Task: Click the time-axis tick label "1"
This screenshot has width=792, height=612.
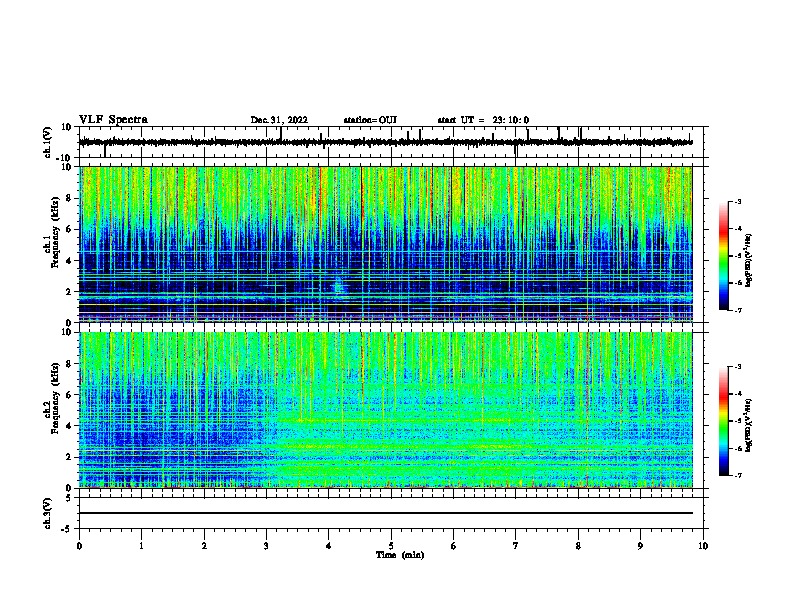Action: [141, 546]
